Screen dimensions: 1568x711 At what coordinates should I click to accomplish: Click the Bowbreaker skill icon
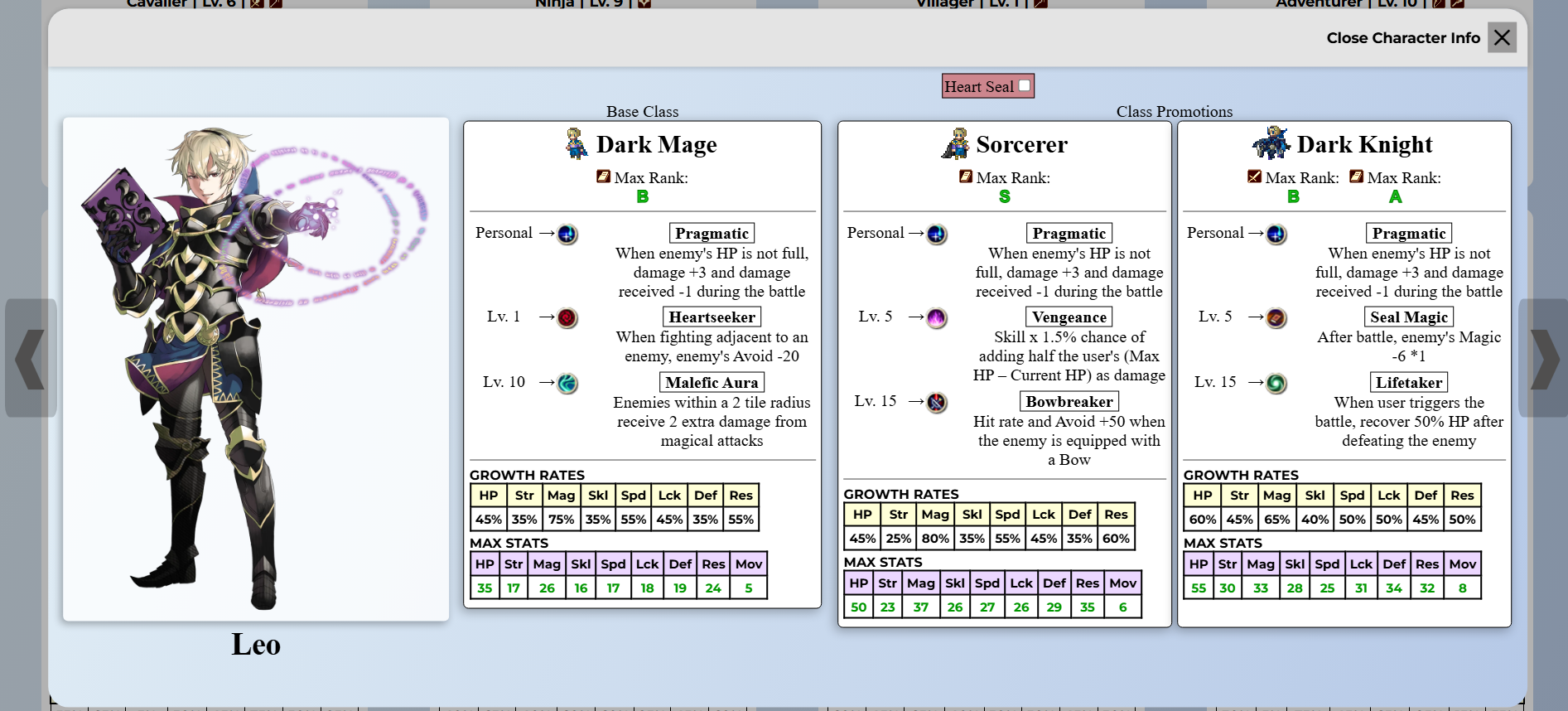click(x=937, y=403)
